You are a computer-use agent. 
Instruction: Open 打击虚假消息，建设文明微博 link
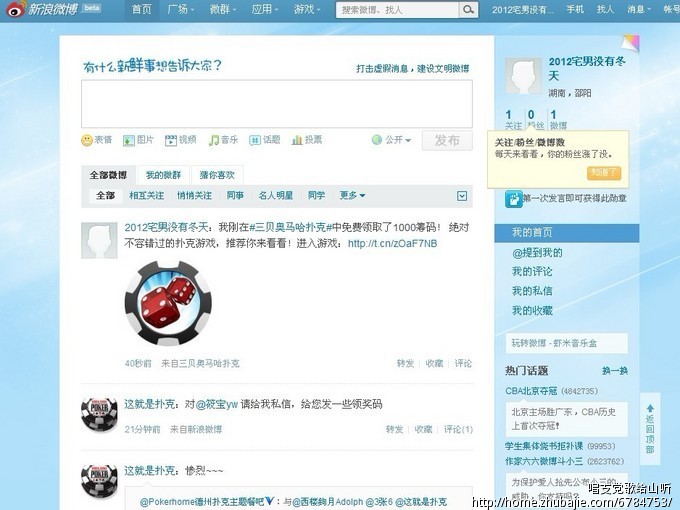pos(412,69)
